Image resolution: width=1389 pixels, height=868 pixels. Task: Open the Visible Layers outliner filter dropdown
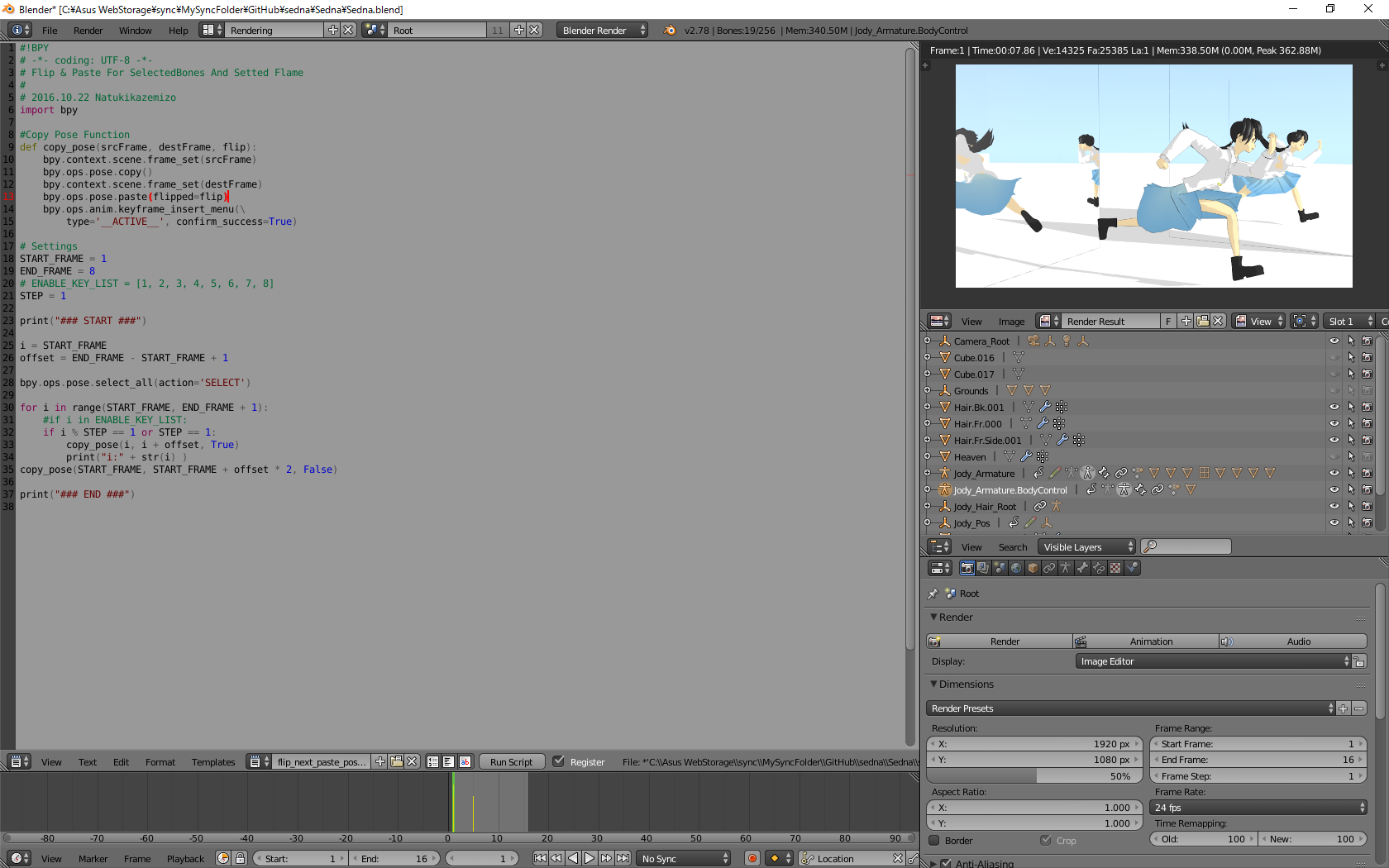click(x=1087, y=546)
